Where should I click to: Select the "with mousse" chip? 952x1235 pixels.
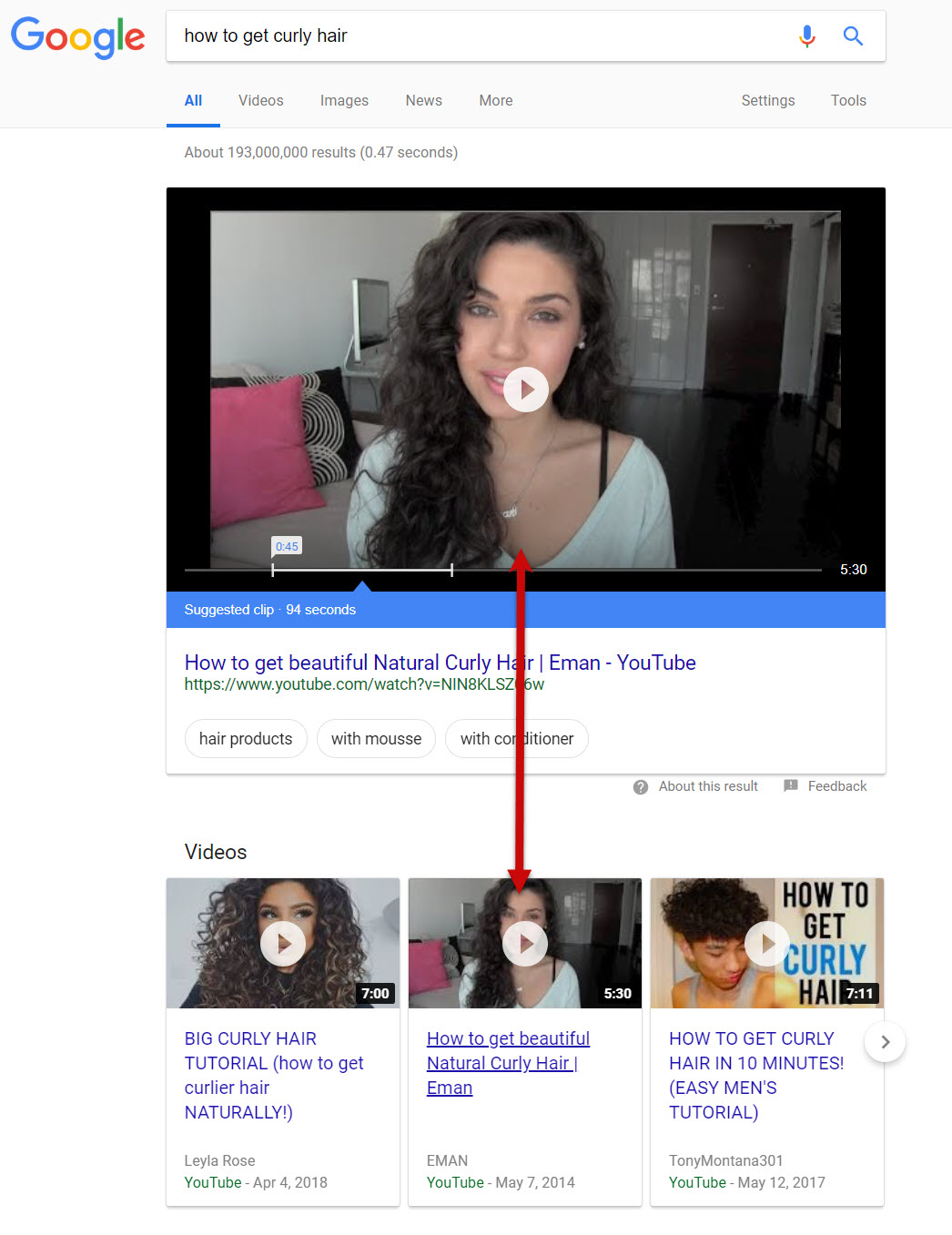pos(376,739)
